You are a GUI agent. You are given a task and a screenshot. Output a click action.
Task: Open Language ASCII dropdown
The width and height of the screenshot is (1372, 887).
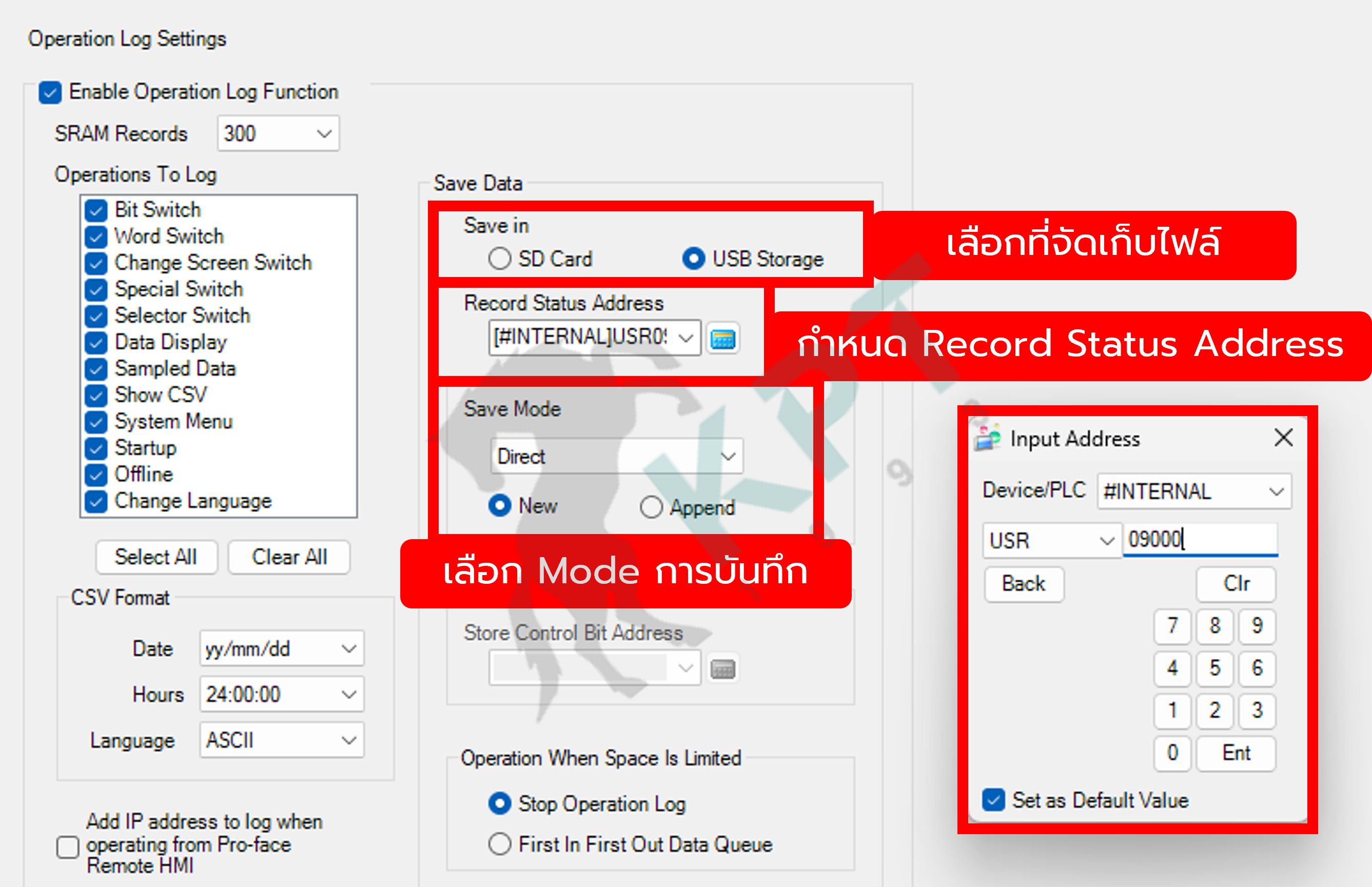[x=282, y=740]
